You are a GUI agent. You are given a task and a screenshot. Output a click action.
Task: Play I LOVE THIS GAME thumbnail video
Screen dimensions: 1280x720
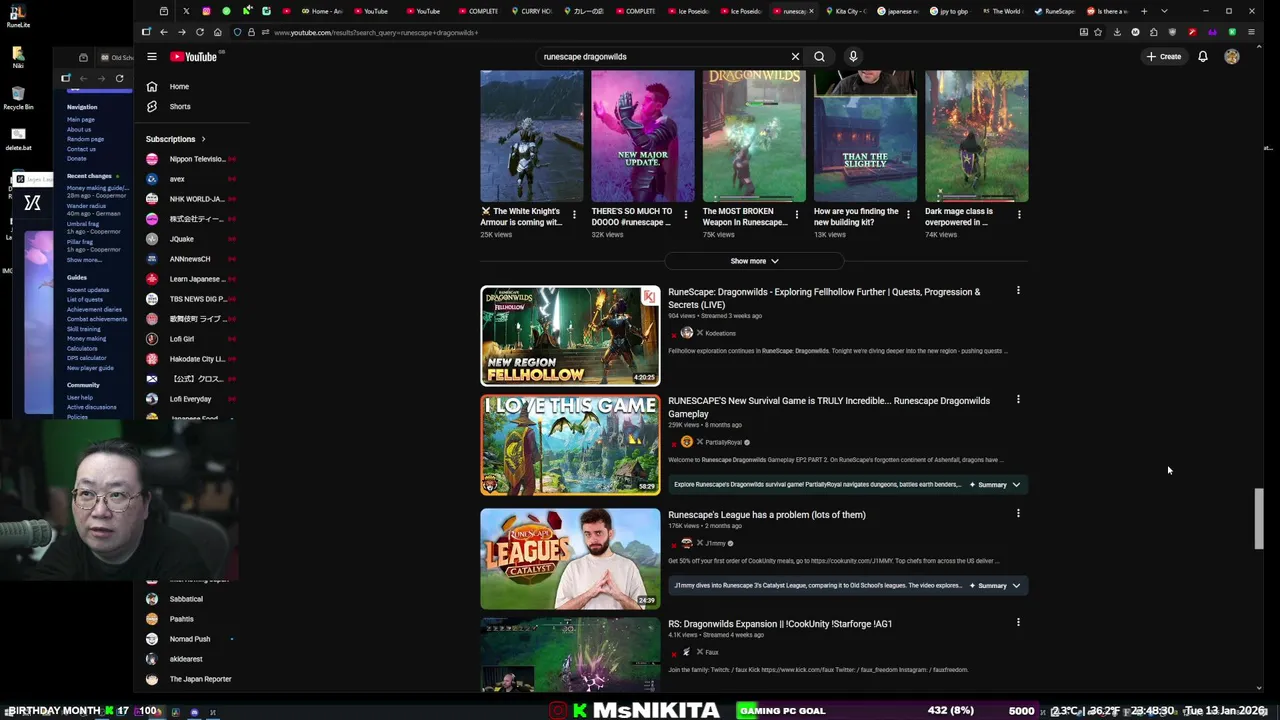570,445
